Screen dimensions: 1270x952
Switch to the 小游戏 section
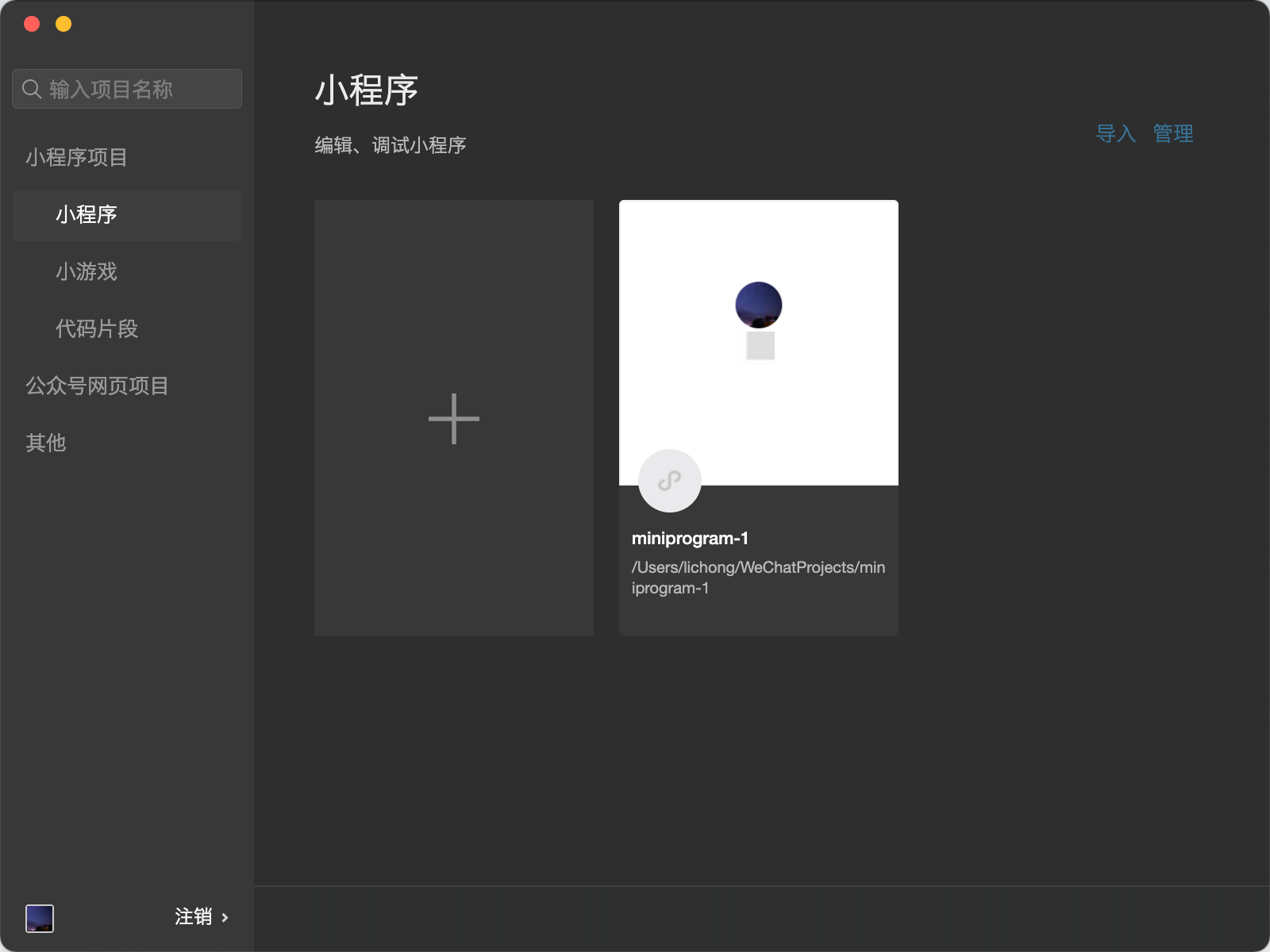[86, 272]
